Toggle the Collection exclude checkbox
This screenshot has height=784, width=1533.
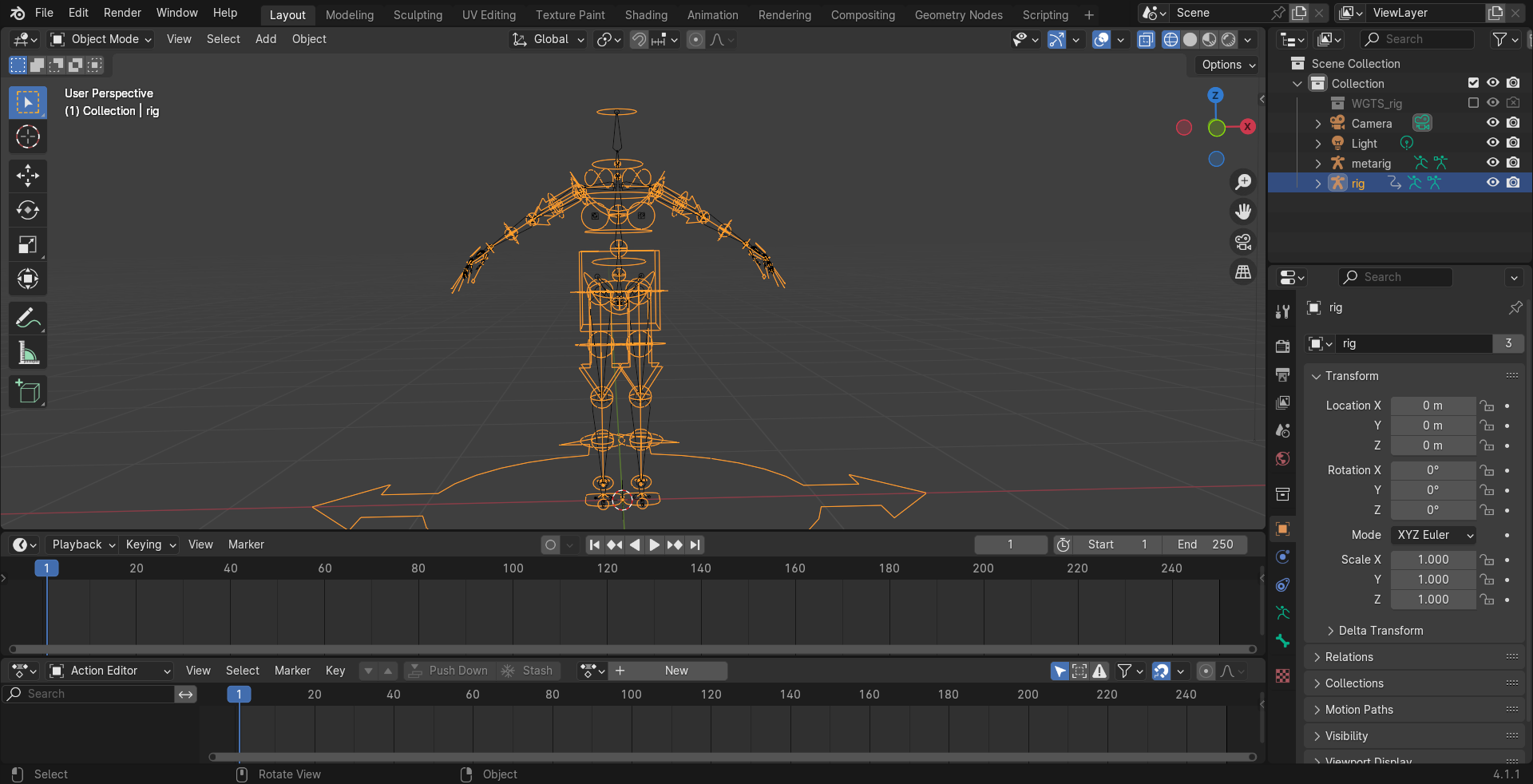tap(1473, 83)
